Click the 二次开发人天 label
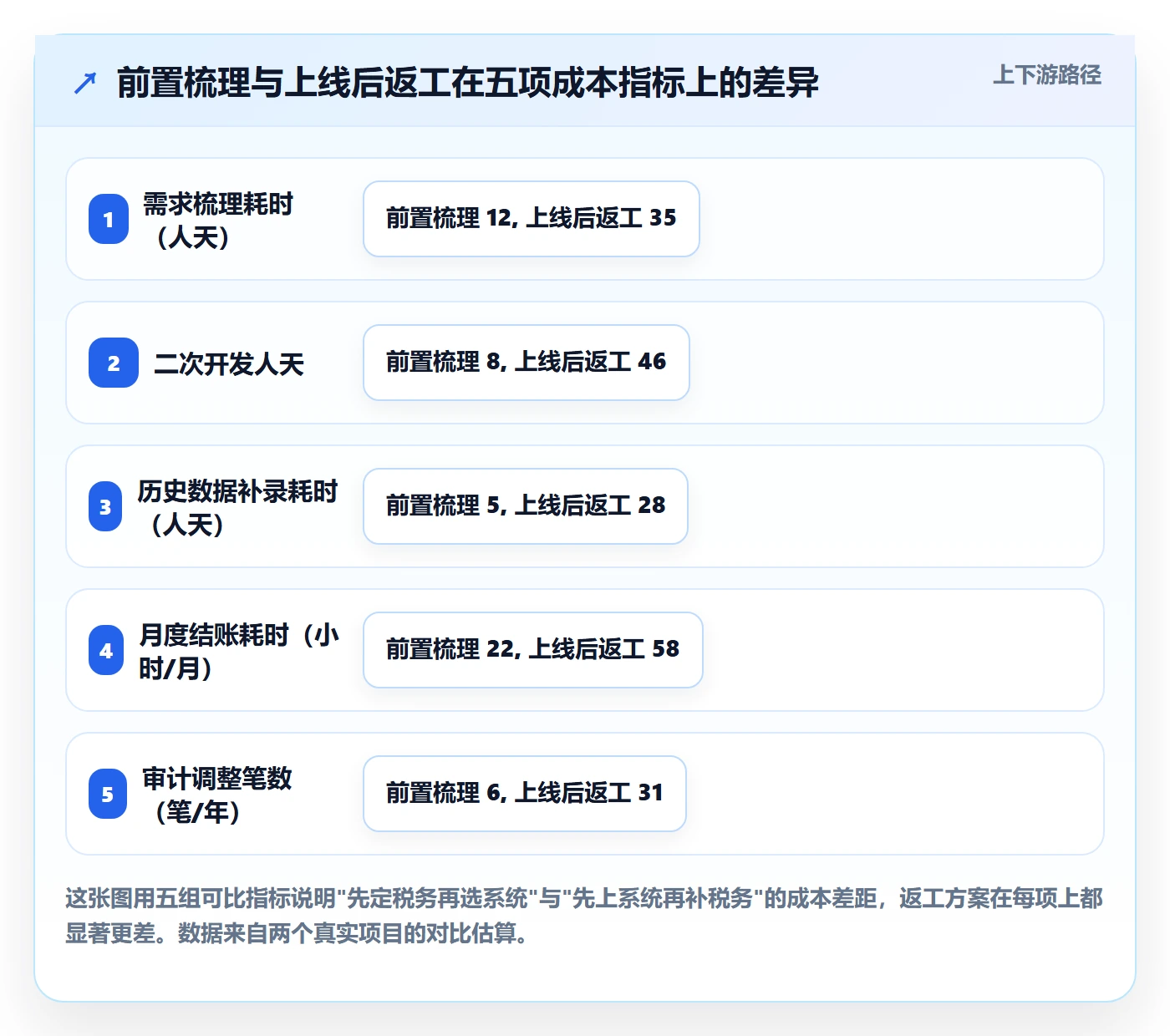The image size is (1170, 1036). pos(229,363)
